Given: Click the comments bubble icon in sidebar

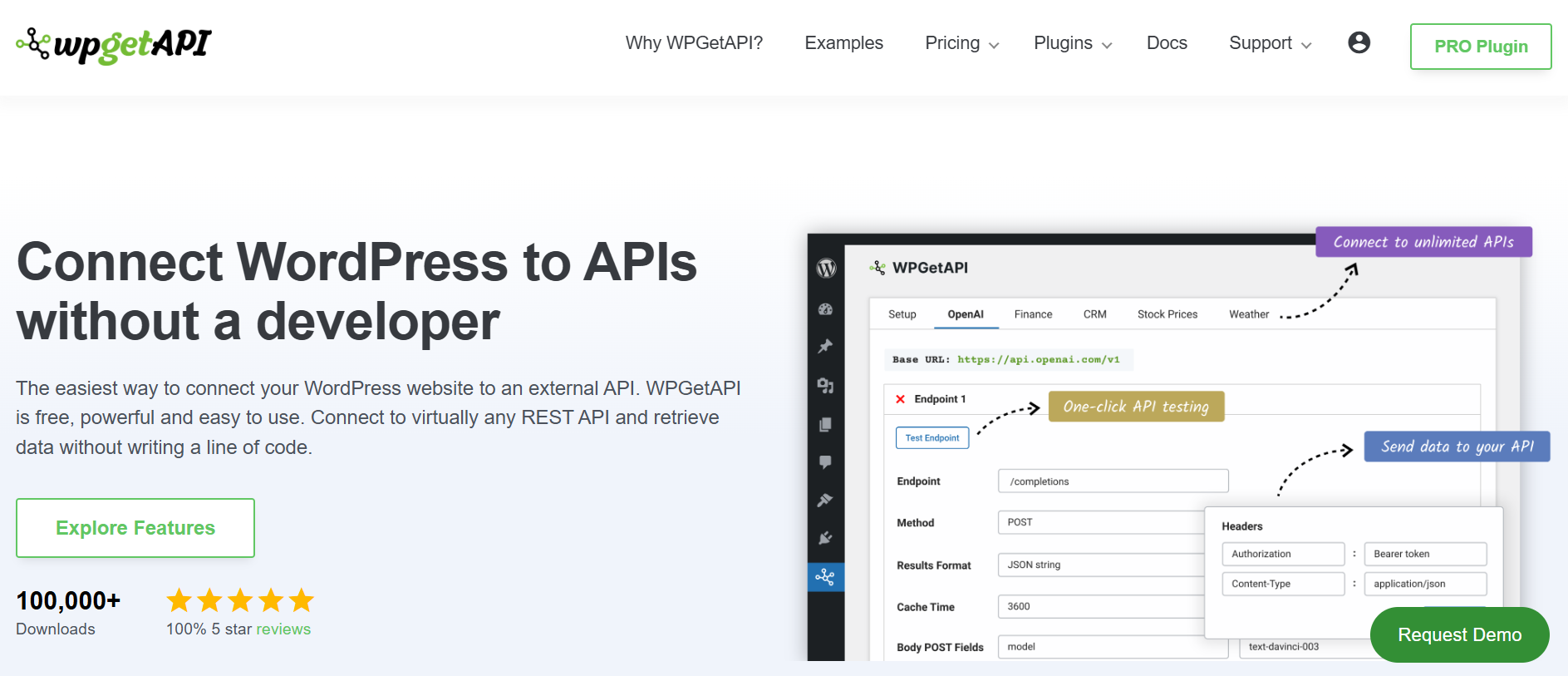Looking at the screenshot, I should pos(825,462).
